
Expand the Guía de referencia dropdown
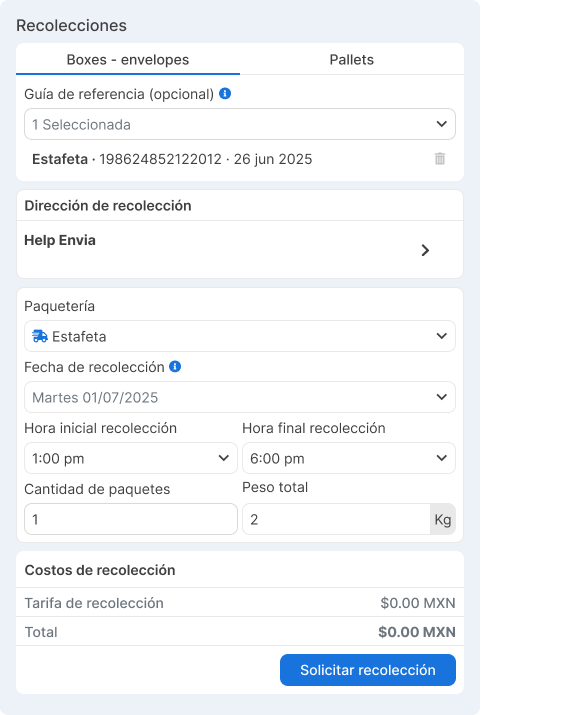[240, 124]
